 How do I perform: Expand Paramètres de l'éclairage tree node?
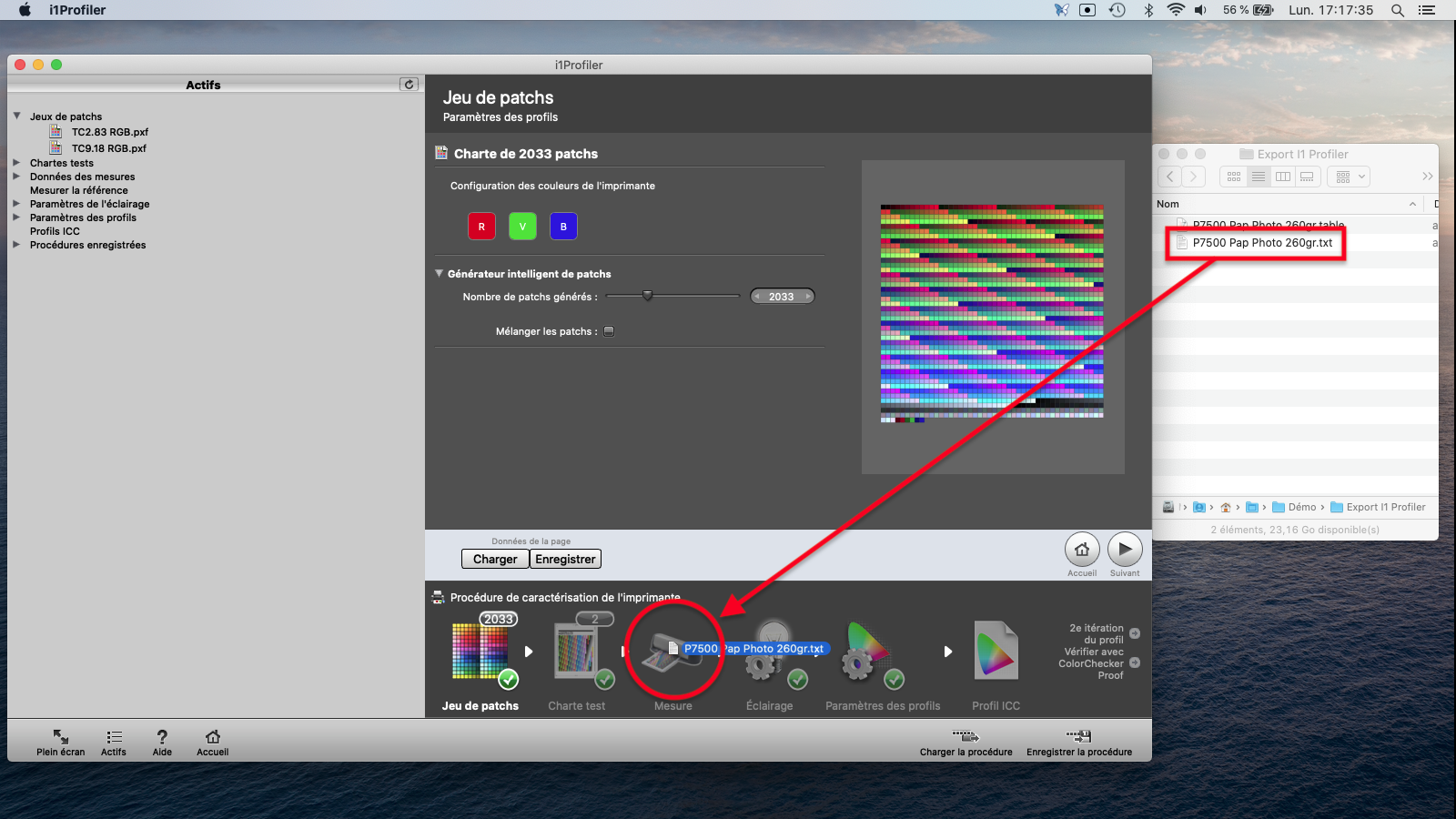(16, 204)
